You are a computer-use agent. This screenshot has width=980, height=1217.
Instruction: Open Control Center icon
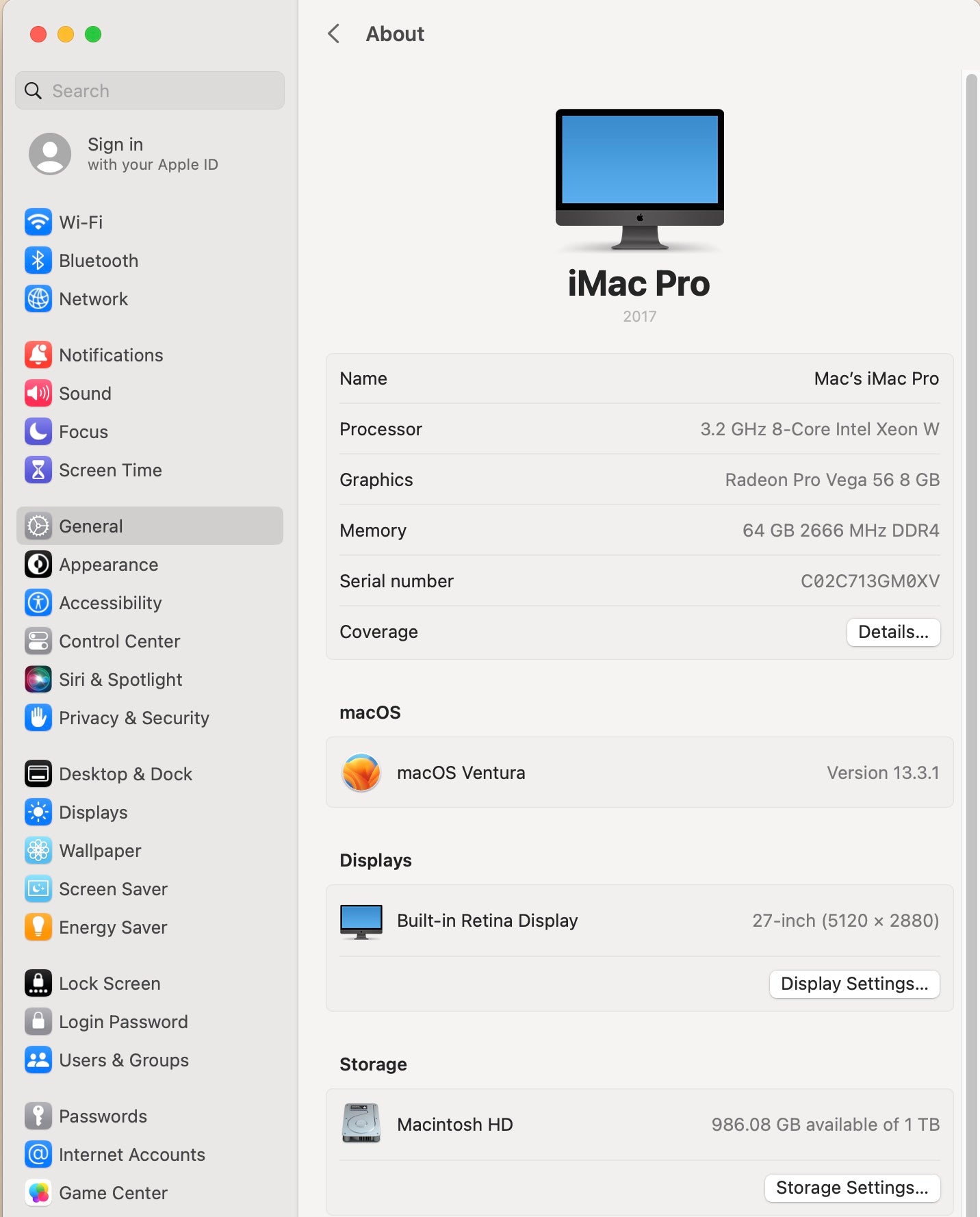coord(38,641)
